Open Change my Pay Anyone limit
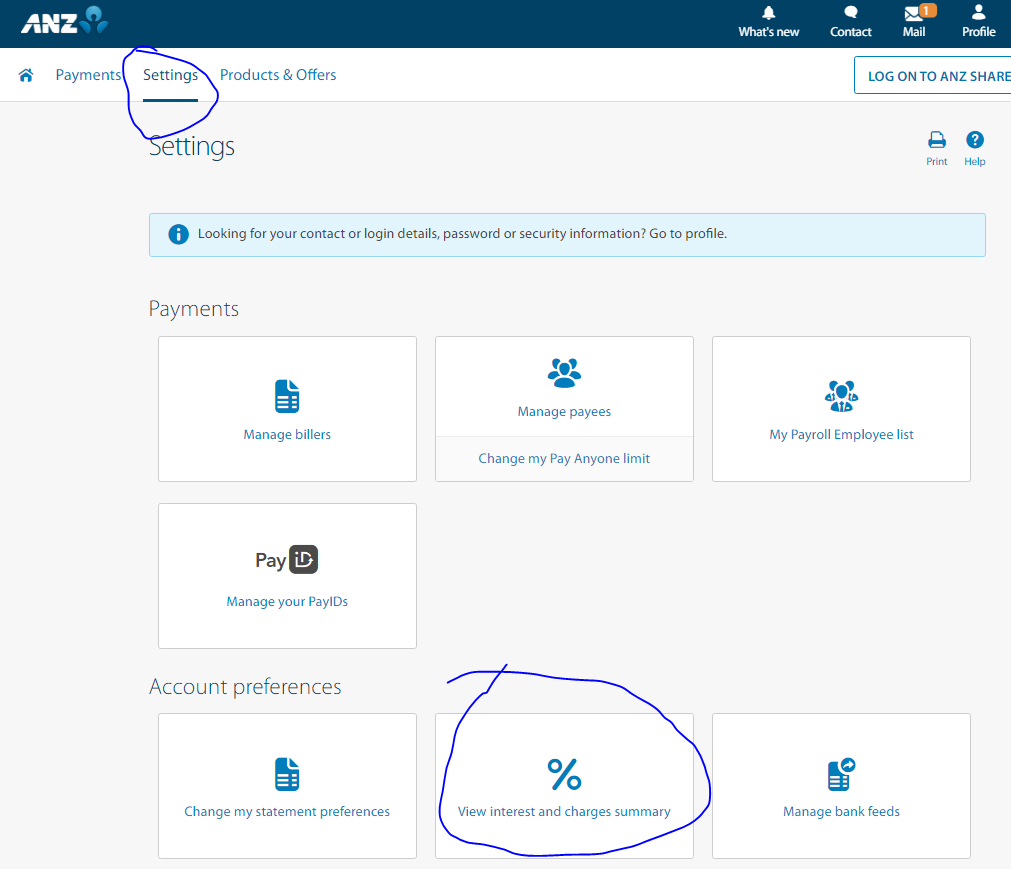This screenshot has width=1011, height=869. [564, 458]
